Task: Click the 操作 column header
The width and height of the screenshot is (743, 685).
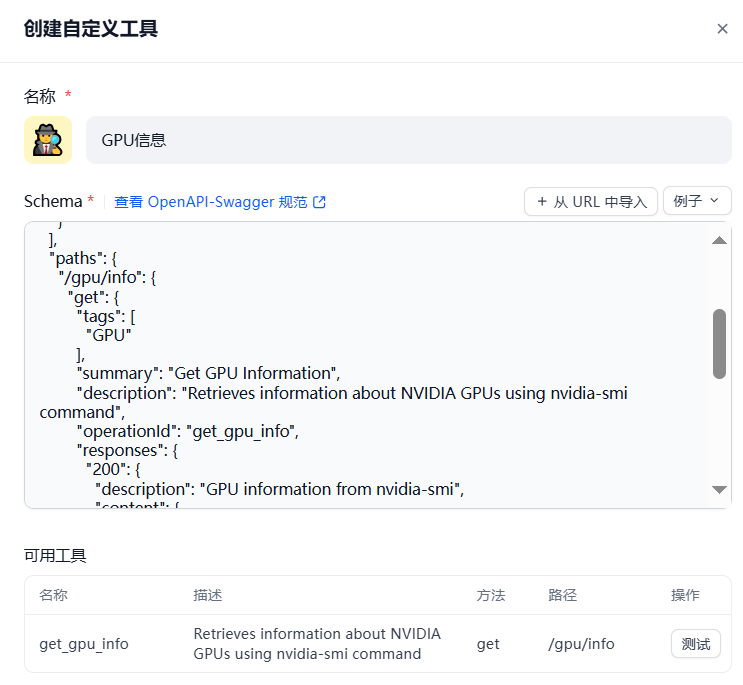Action: coord(685,595)
